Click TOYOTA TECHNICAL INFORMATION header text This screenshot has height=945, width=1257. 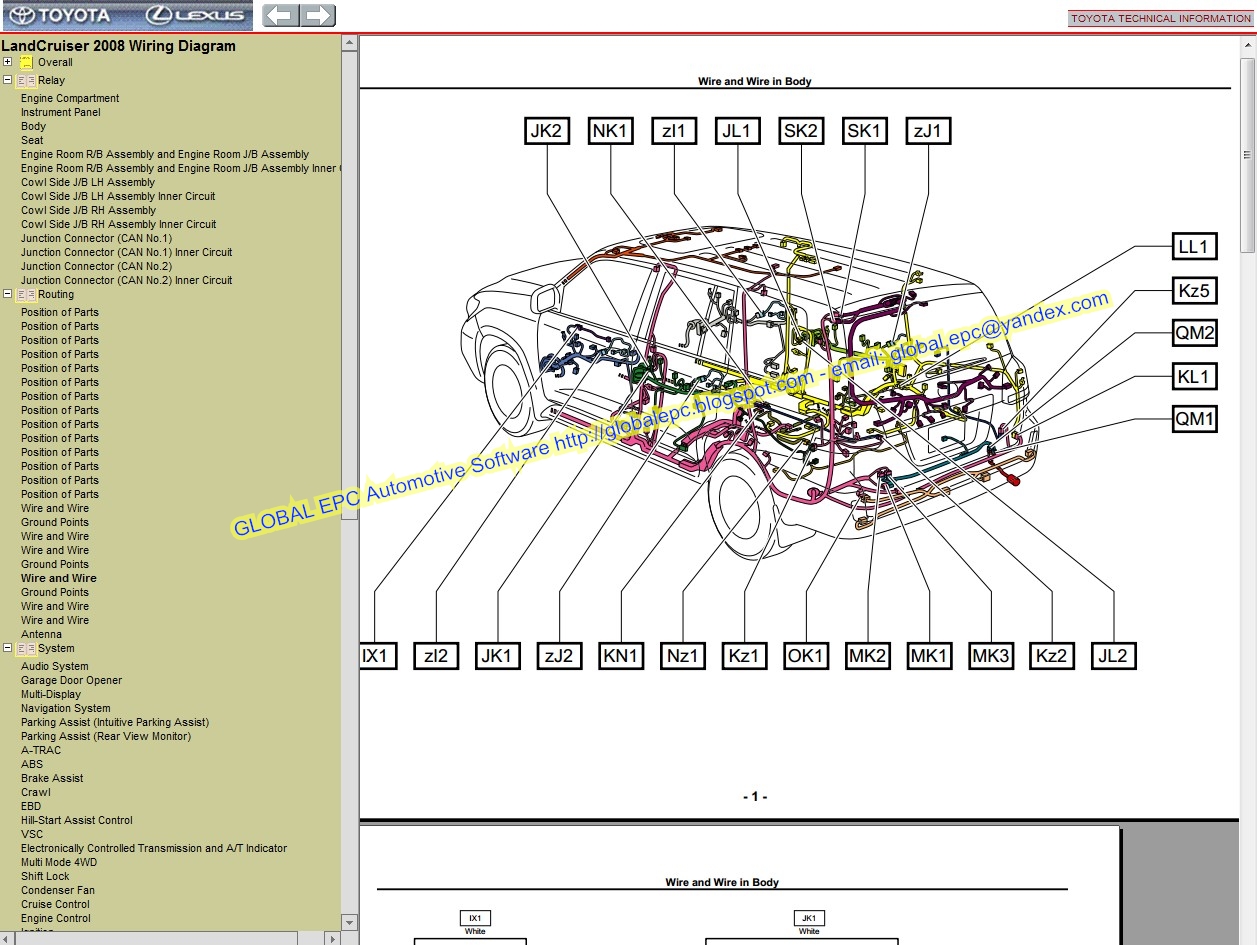tap(1161, 18)
